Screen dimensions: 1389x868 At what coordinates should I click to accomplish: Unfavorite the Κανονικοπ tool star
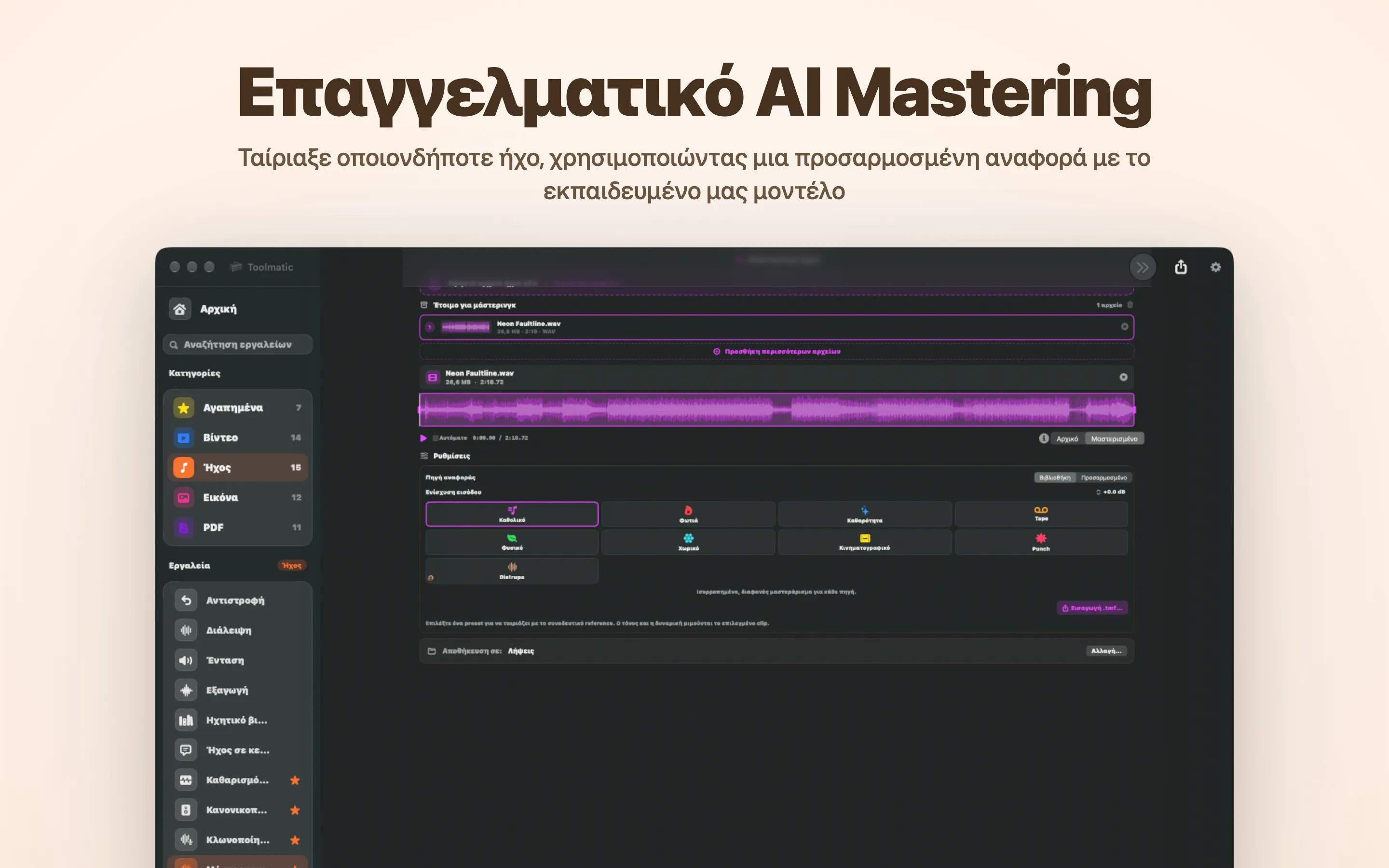295,810
